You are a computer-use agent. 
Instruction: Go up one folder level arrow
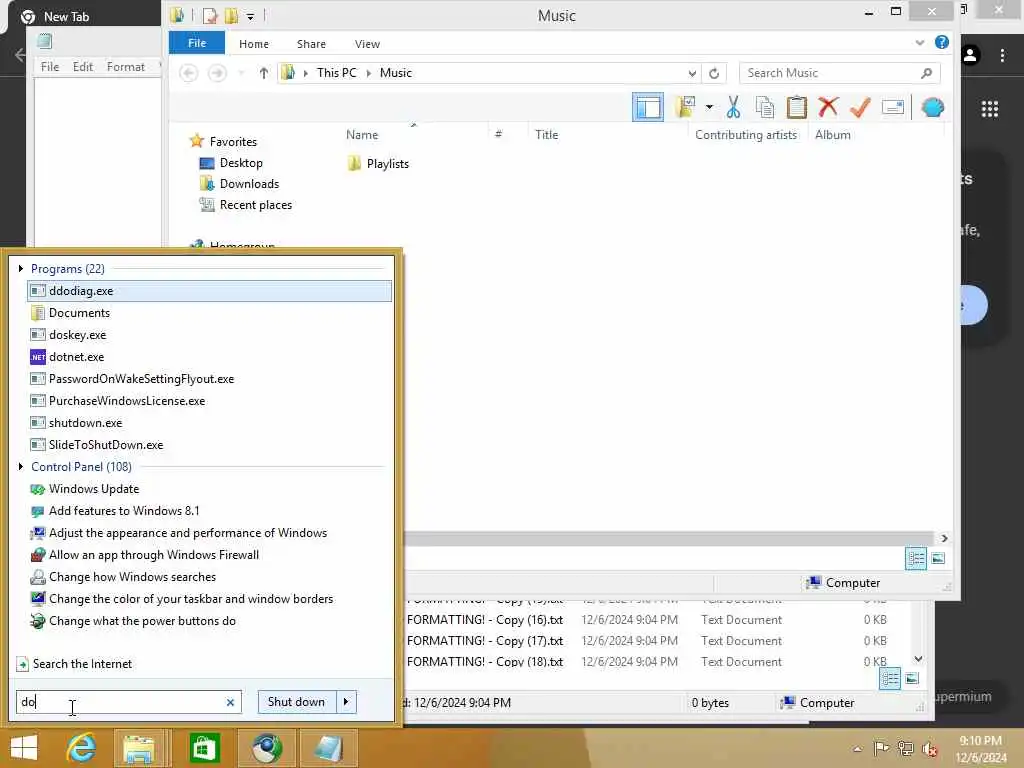pos(263,73)
